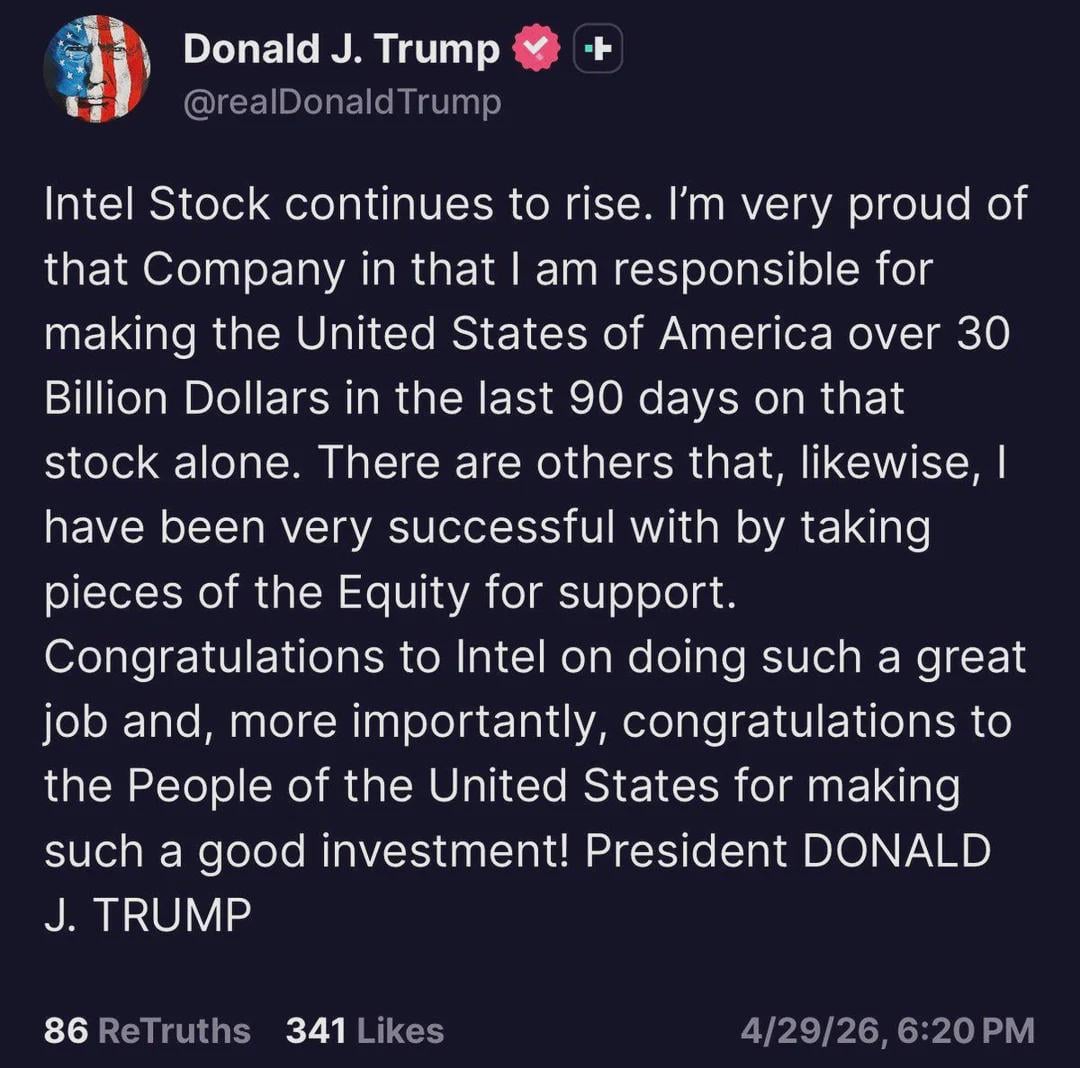Click the phrase "pieces of the Equity for support"
The height and width of the screenshot is (1068, 1080).
[x=388, y=593]
